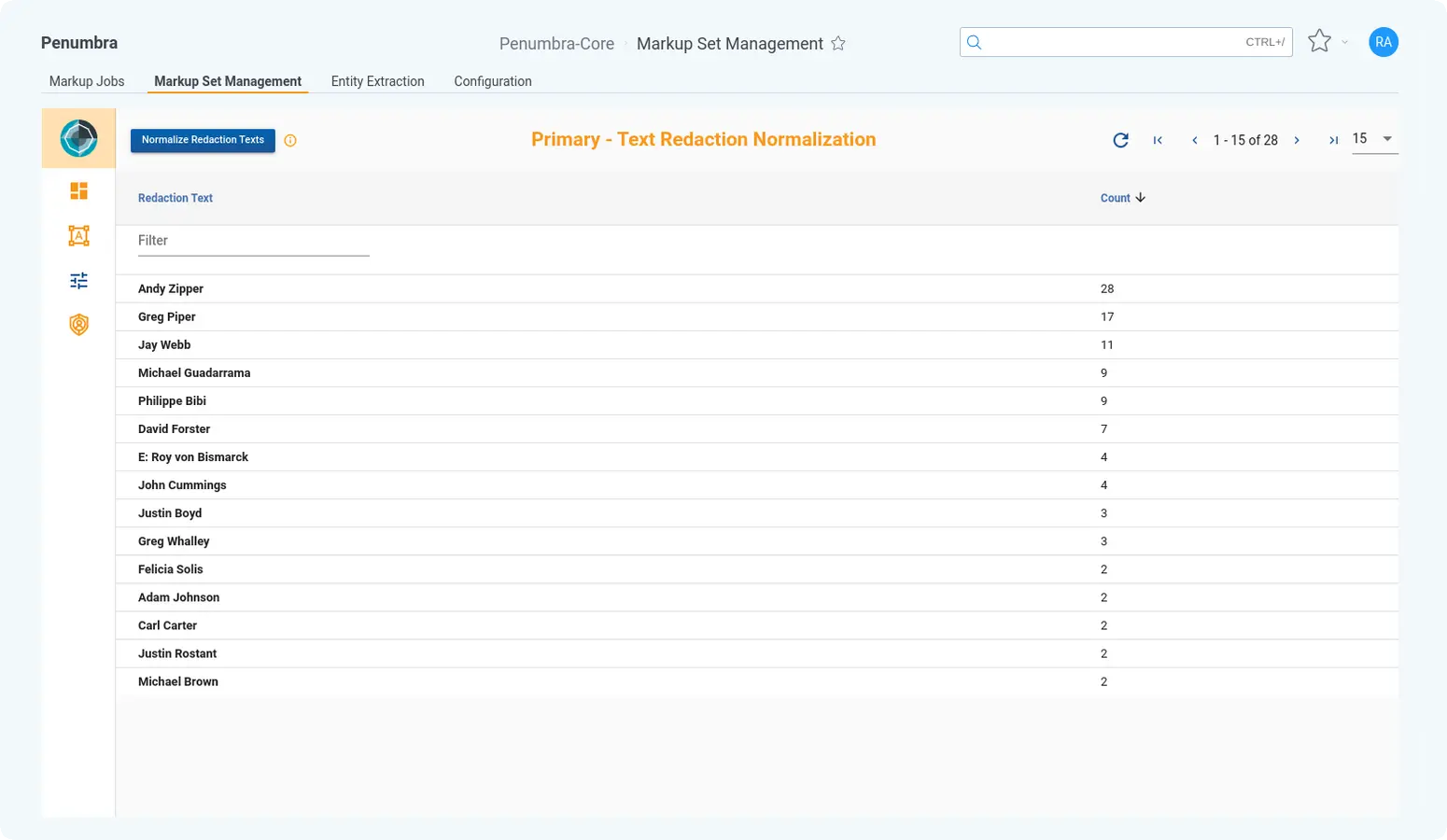Screen dimensions: 1447x840
Task: Go to the first page of results
Action: 1158,140
